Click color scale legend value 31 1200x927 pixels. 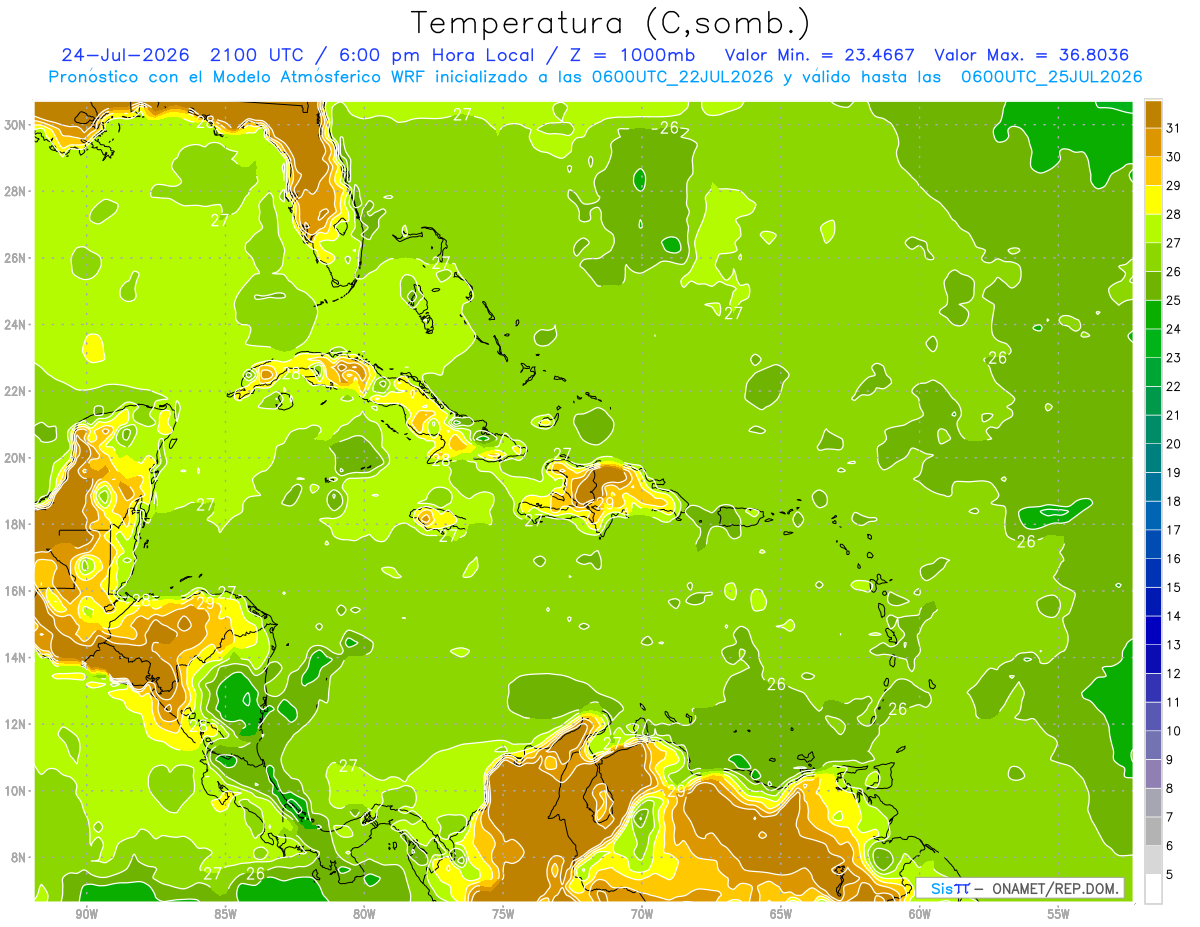(x=1174, y=129)
